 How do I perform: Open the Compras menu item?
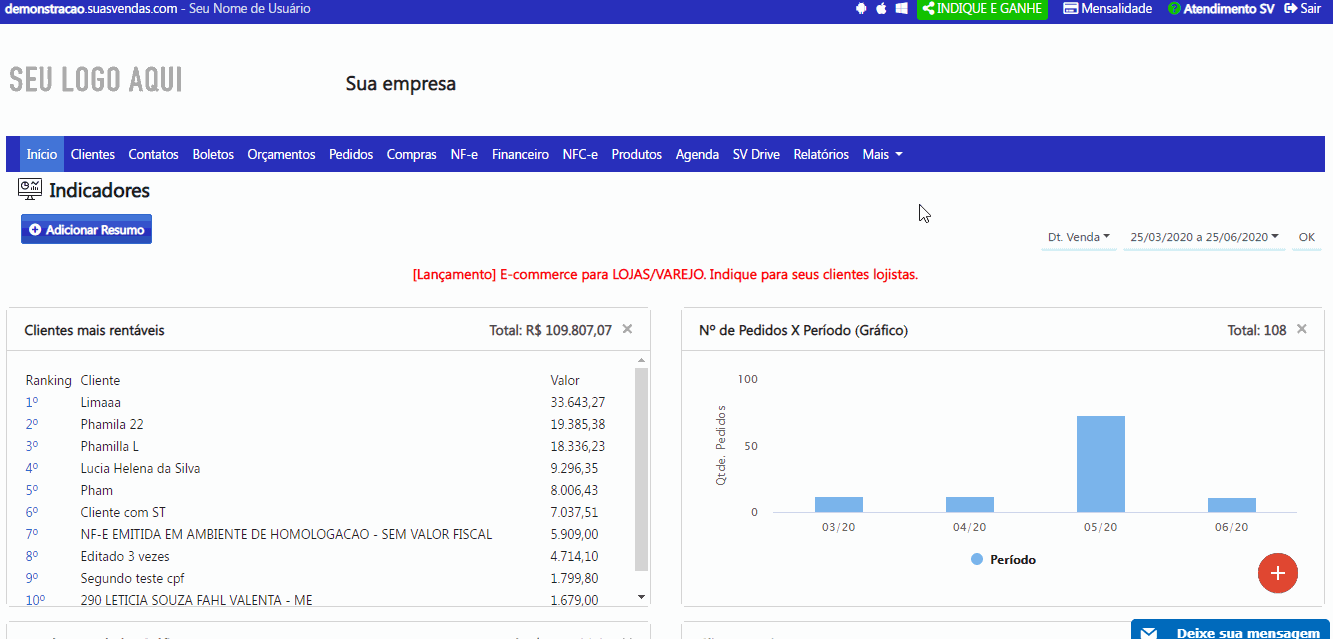click(412, 154)
